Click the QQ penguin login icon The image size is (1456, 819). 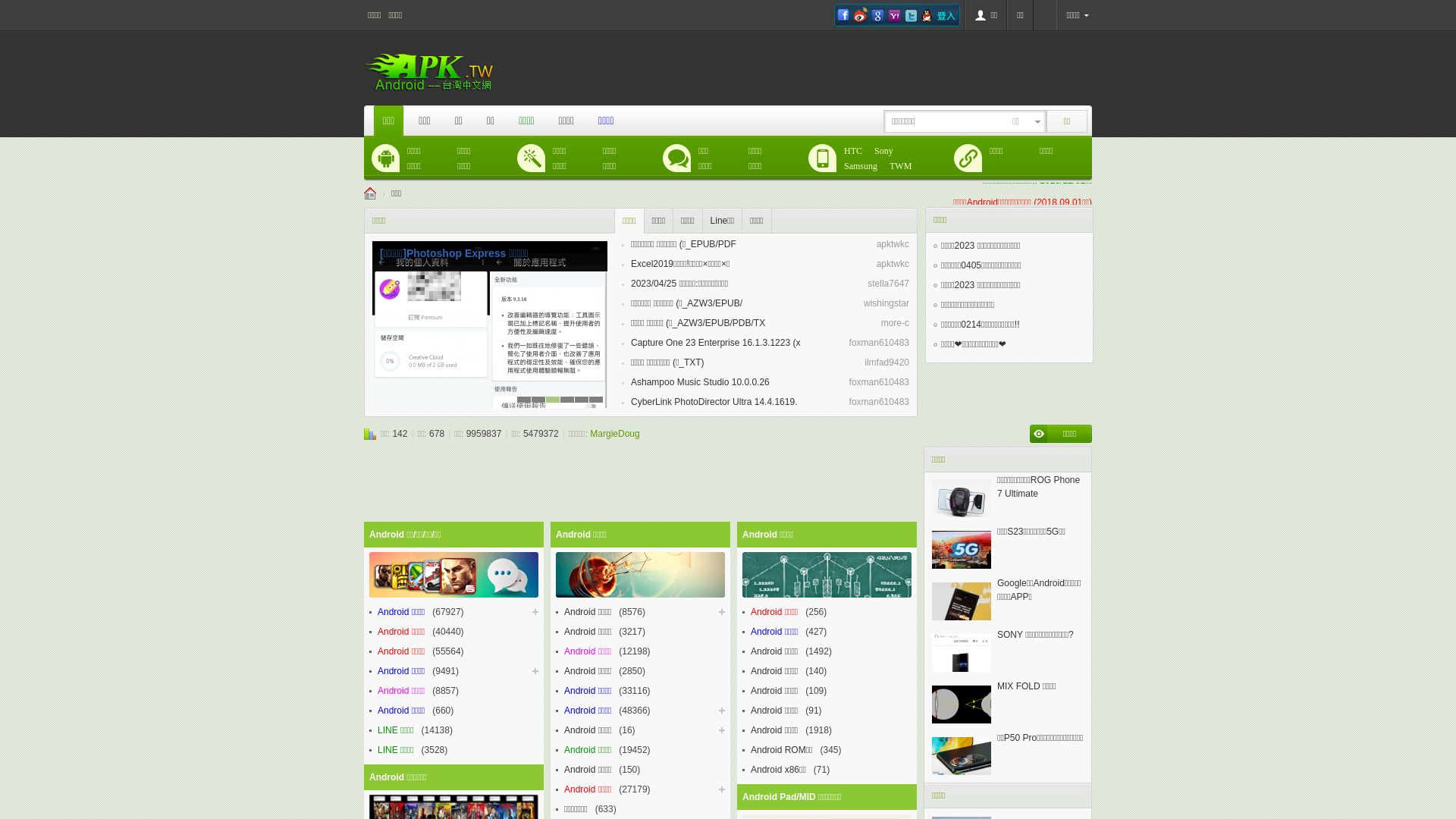click(x=927, y=15)
